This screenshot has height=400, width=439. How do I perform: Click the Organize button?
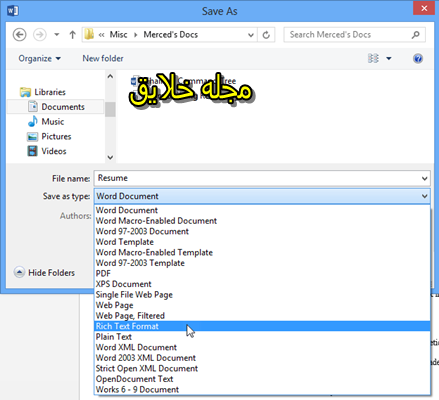click(x=39, y=59)
